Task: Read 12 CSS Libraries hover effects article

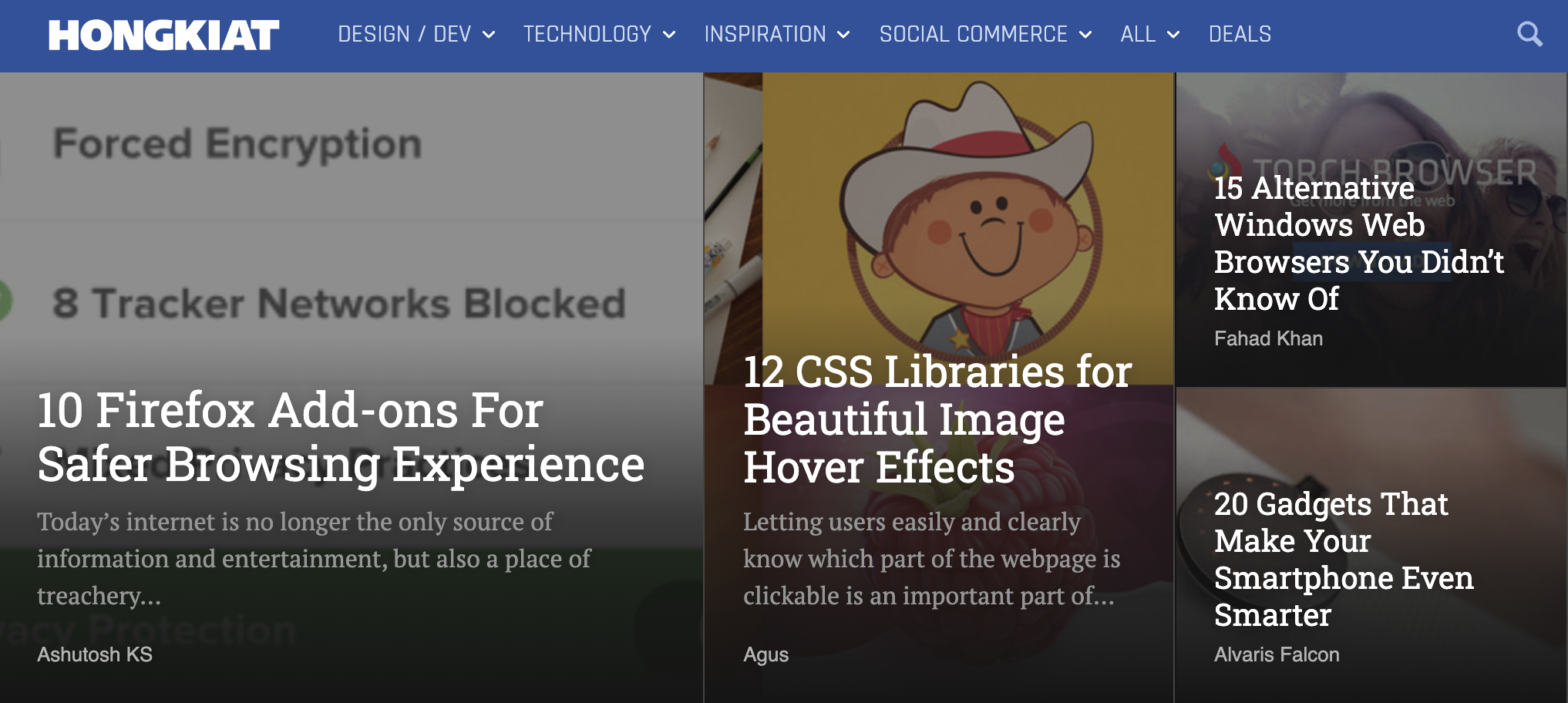Action: pyautogui.click(x=937, y=419)
